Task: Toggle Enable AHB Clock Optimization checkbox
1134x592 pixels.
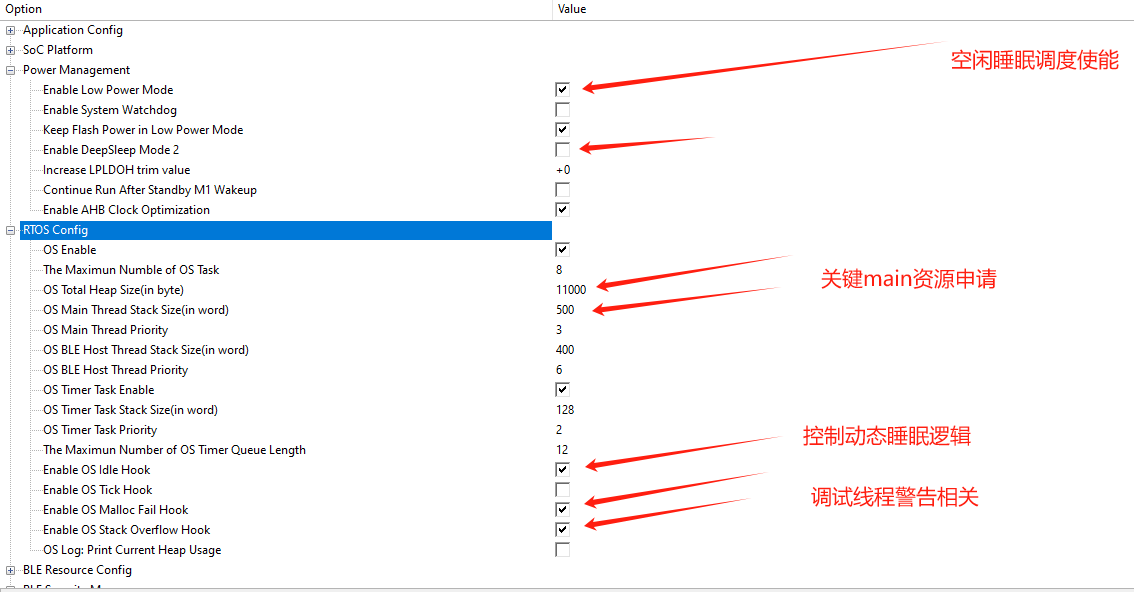Action: [562, 210]
